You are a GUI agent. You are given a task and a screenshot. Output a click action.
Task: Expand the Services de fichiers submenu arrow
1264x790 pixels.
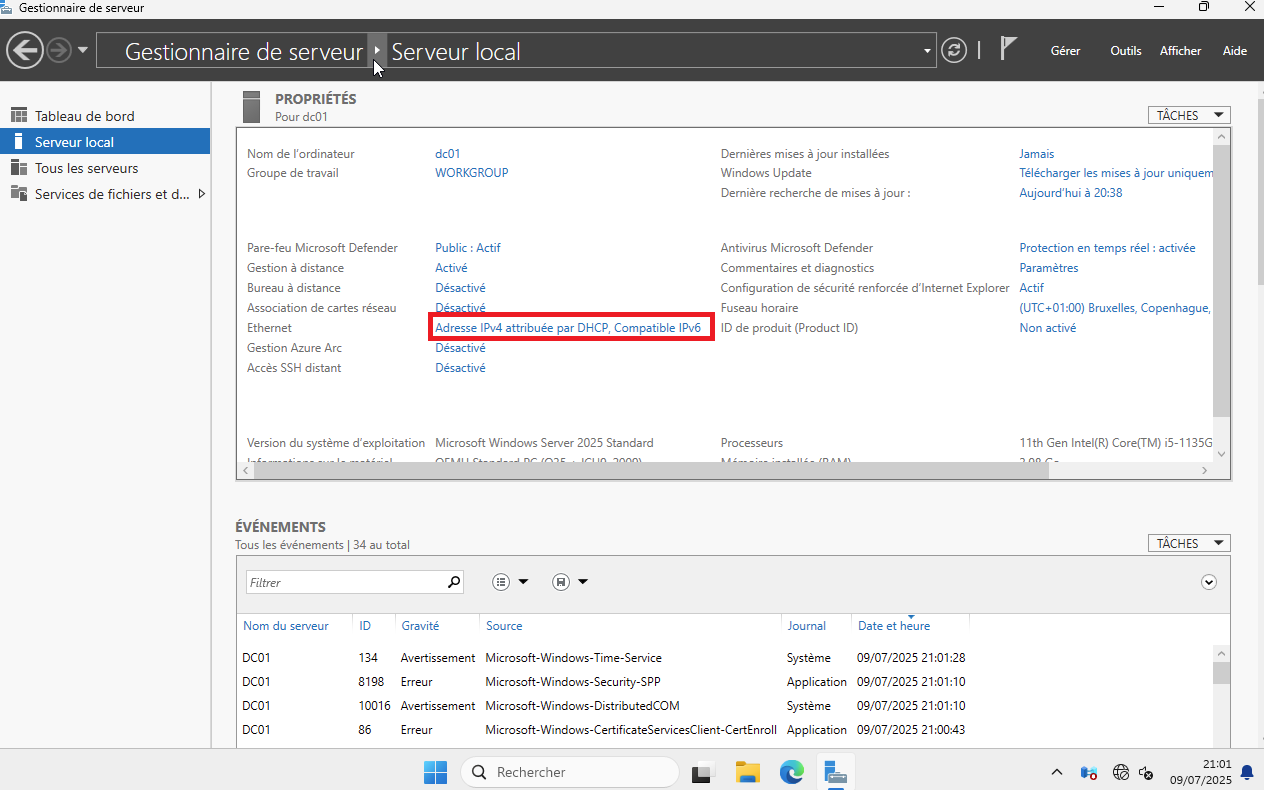[x=201, y=194]
